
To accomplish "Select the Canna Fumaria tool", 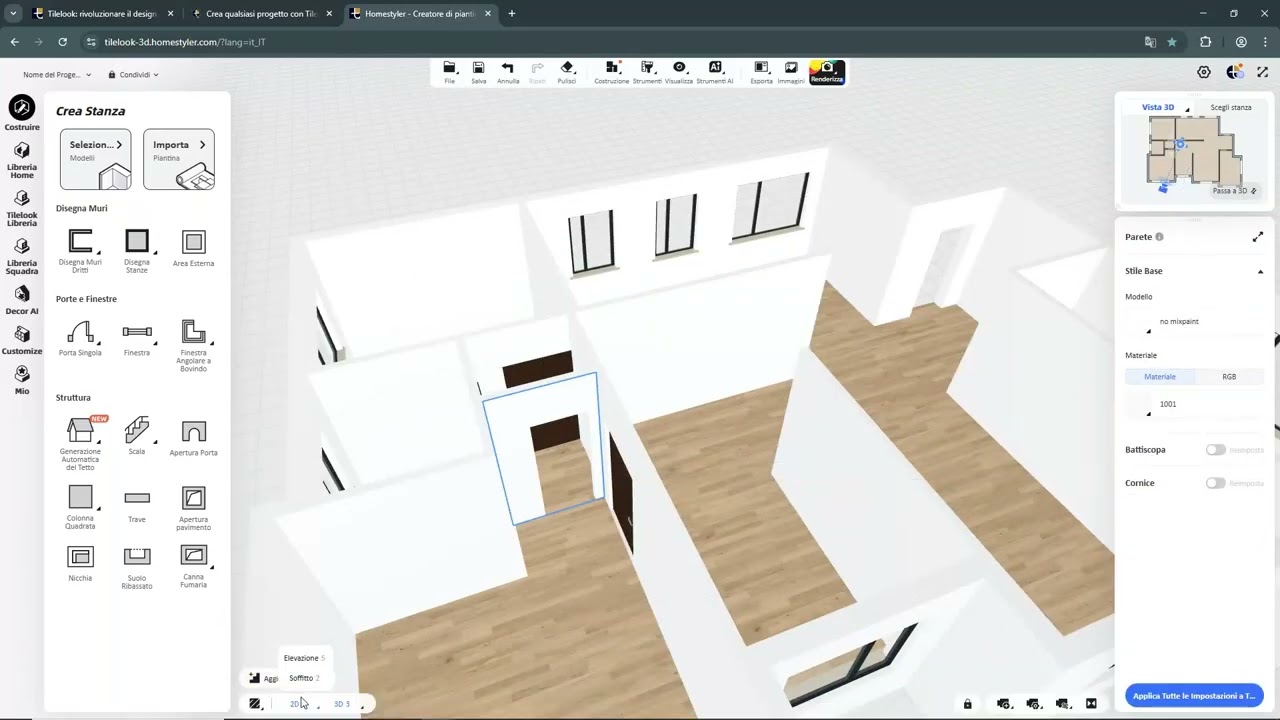I will click(x=193, y=567).
